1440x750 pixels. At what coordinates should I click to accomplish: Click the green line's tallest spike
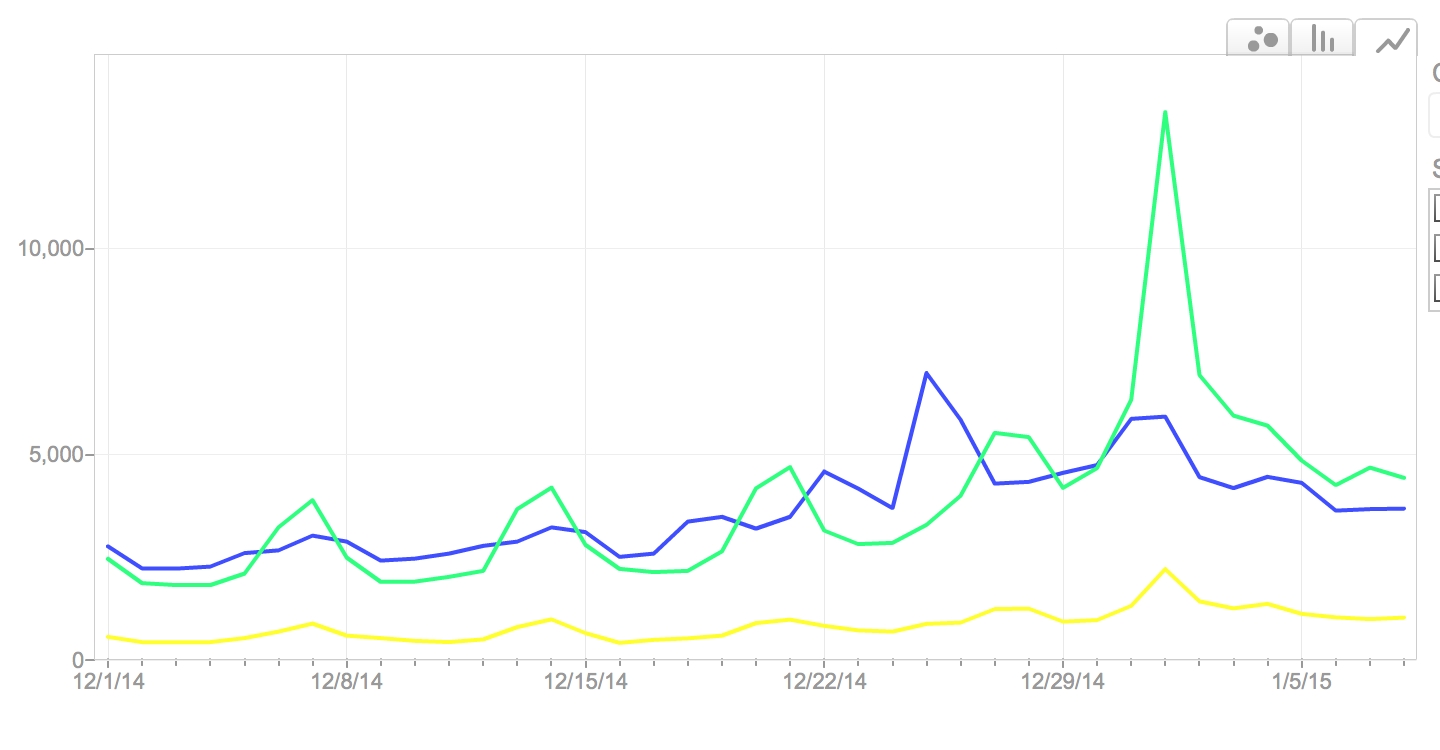tap(1165, 112)
